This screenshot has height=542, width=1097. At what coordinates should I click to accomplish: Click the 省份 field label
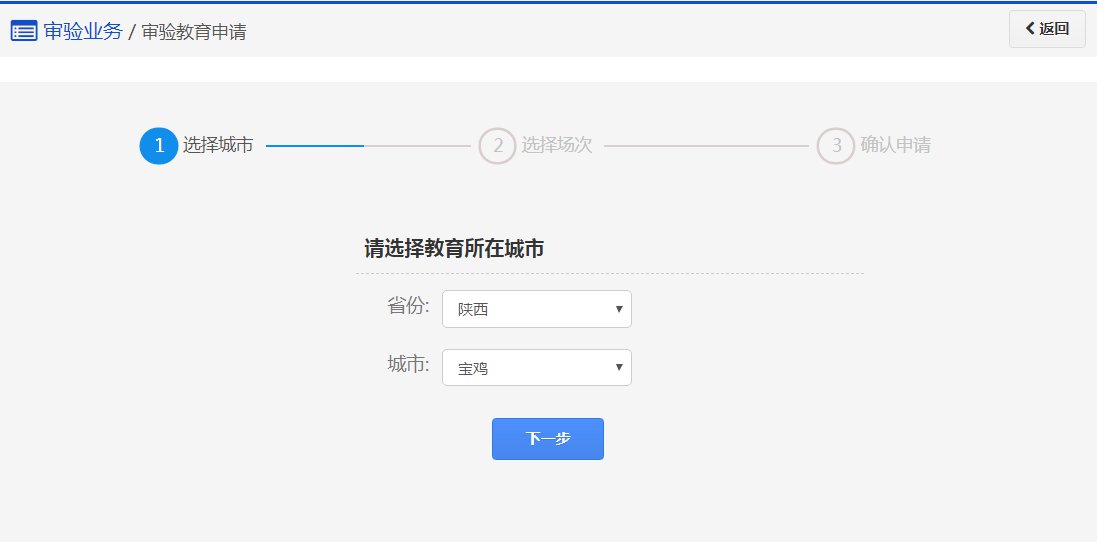click(x=409, y=306)
